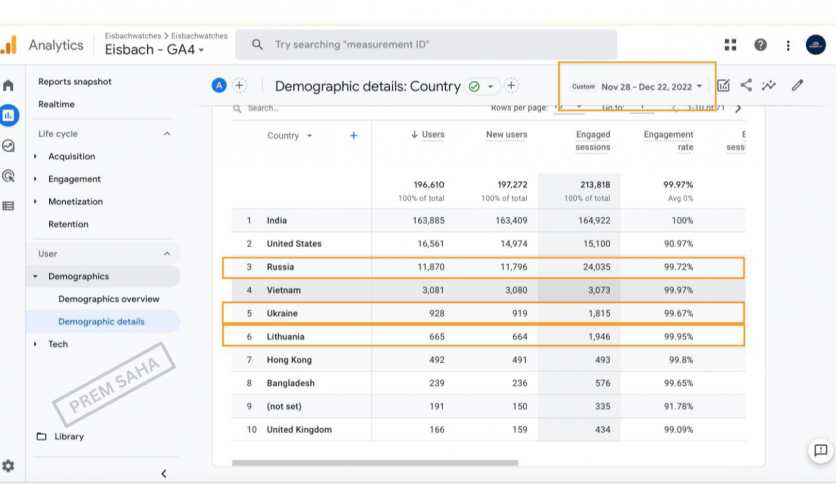
Task: Open the Demographics overview report
Action: pos(108,299)
